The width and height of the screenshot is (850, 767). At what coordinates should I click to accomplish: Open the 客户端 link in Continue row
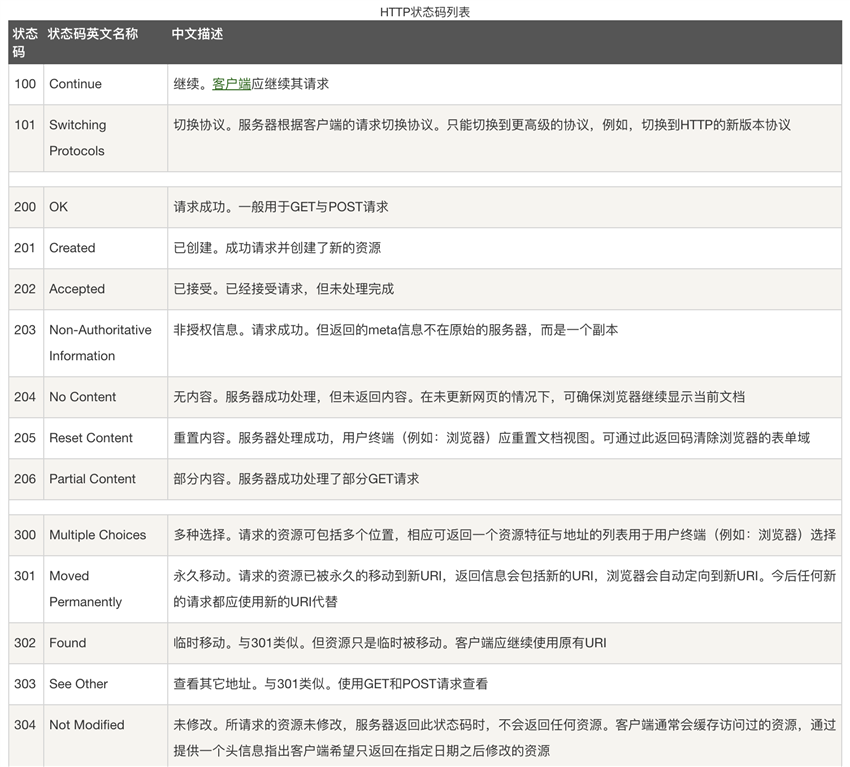[231, 84]
